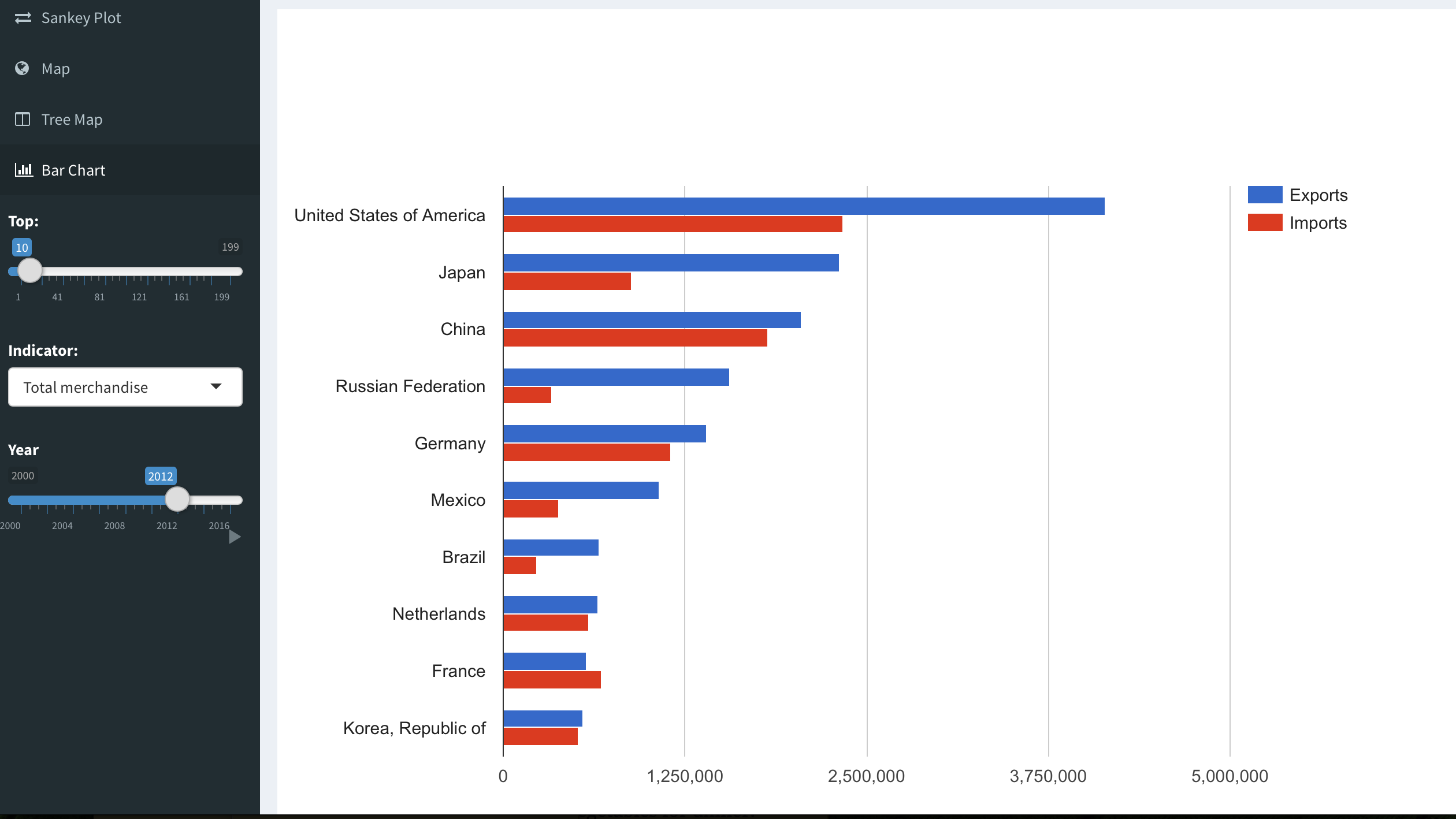Open the Sankey Plot menu item
The width and height of the screenshot is (1456, 819).
(x=81, y=18)
